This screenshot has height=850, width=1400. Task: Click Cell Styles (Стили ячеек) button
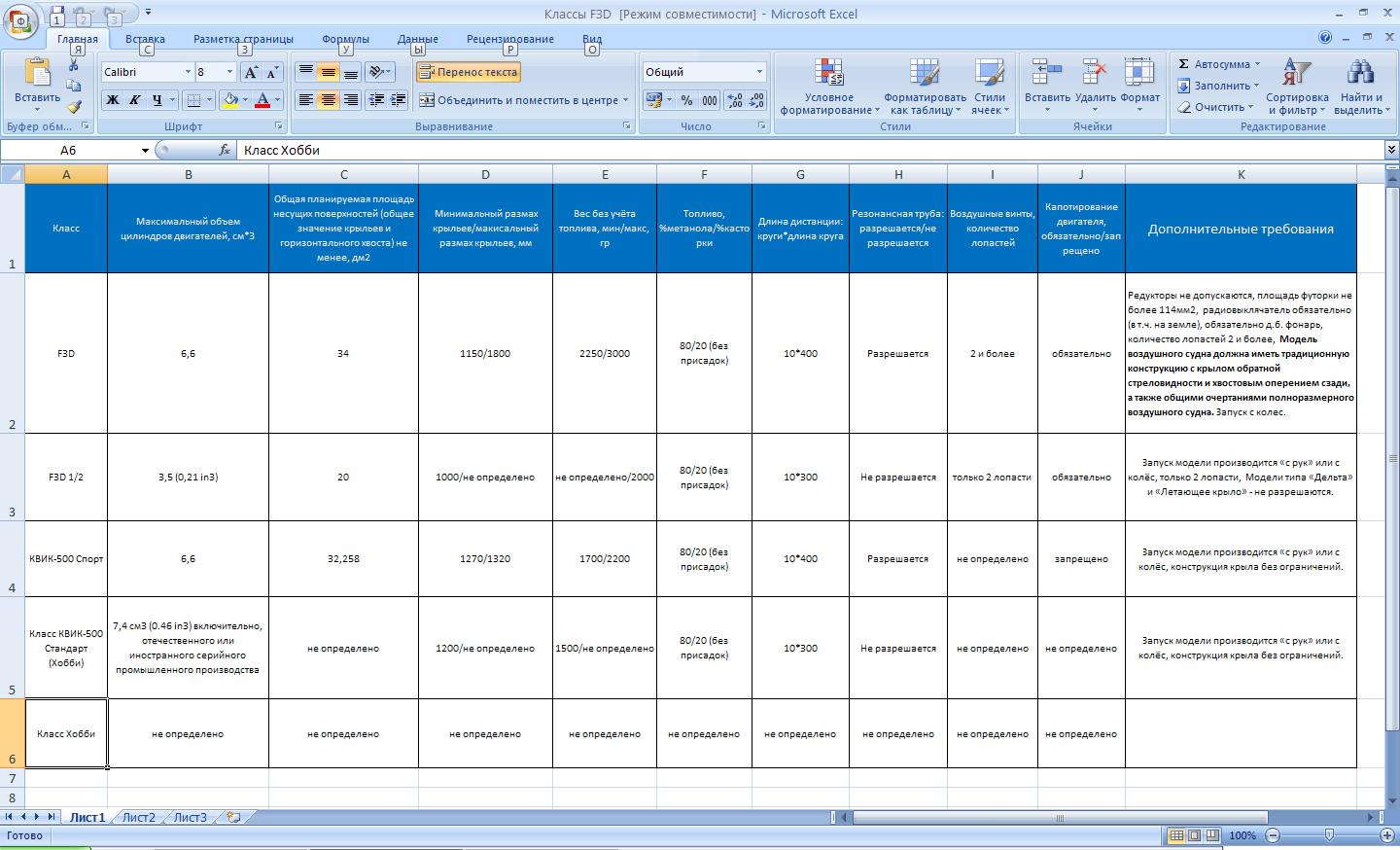(x=990, y=87)
